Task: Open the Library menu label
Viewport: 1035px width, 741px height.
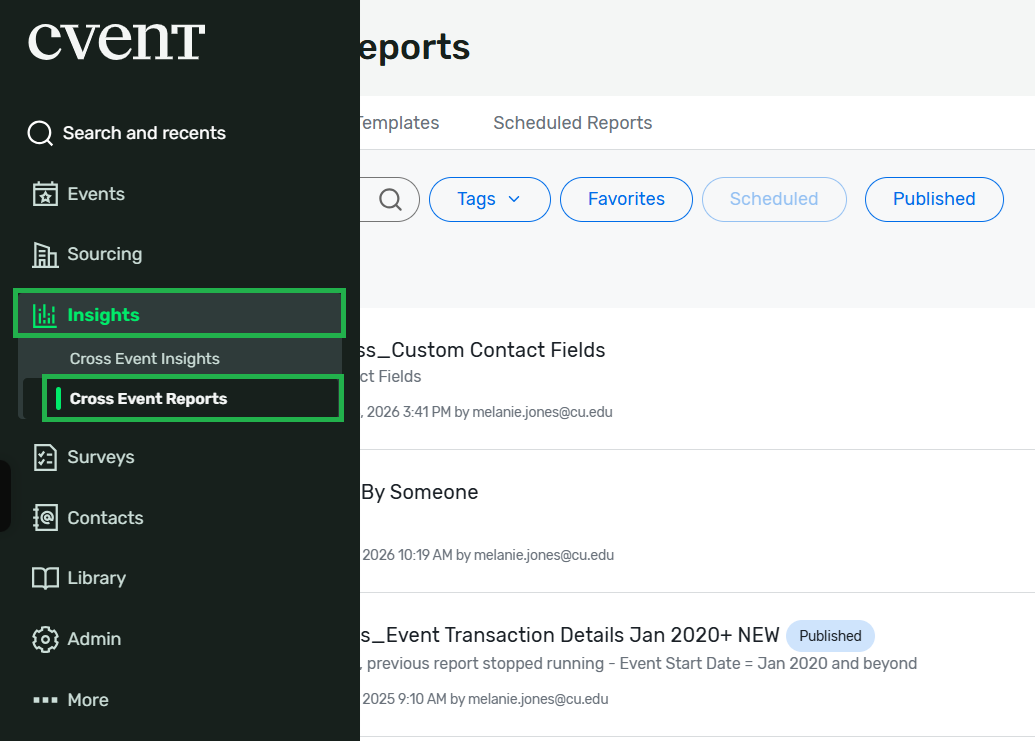Action: click(96, 579)
